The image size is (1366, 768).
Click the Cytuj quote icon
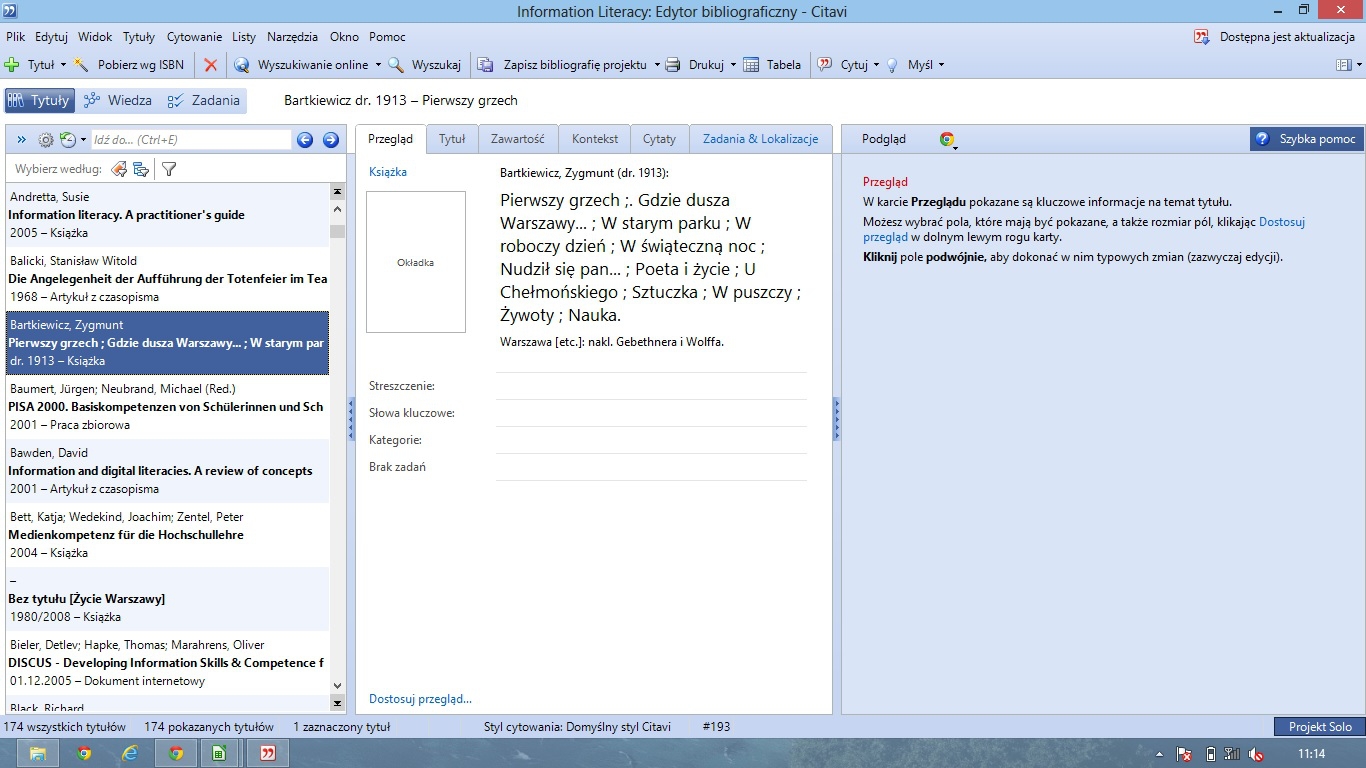click(x=825, y=65)
